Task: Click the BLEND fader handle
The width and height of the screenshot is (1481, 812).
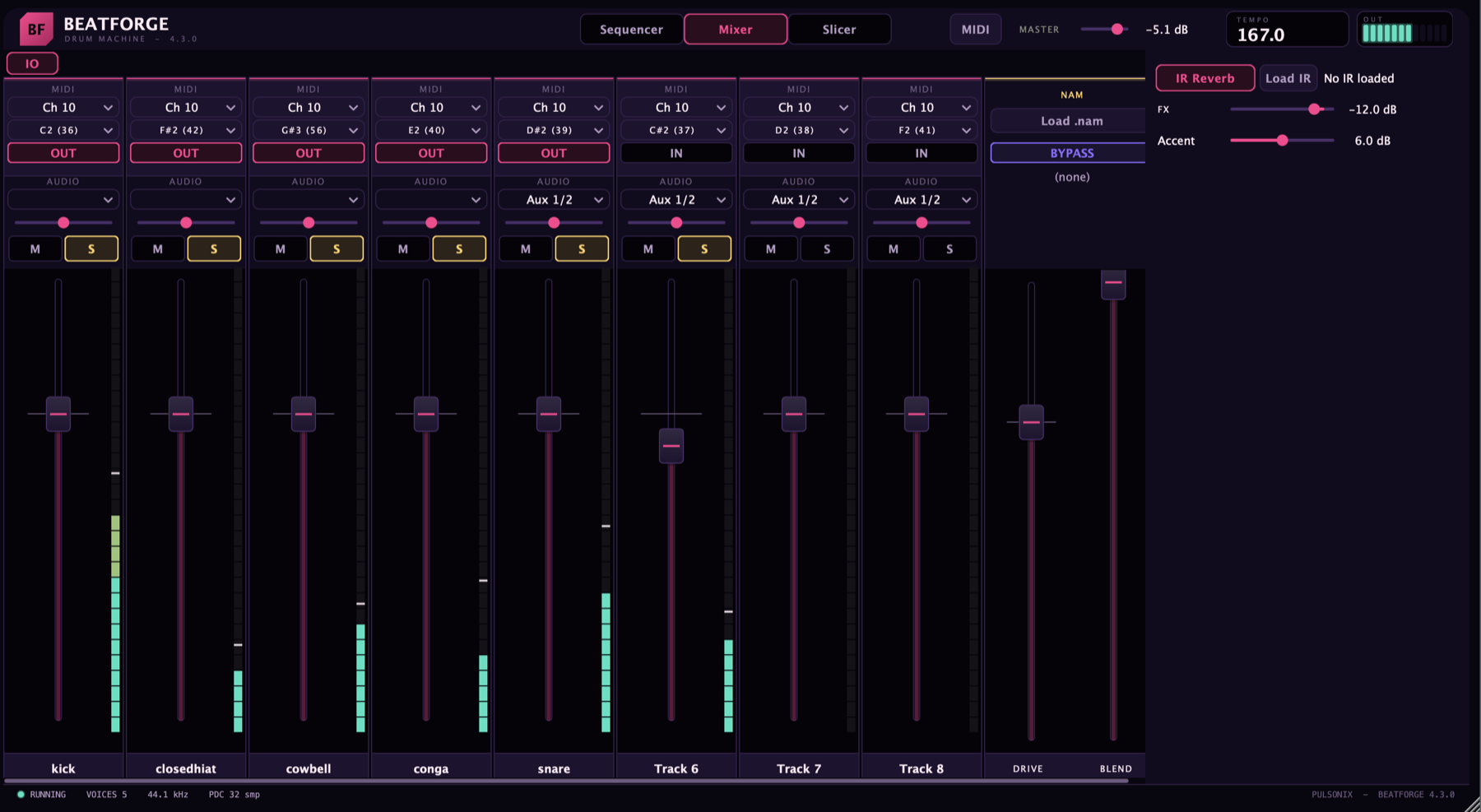Action: point(1113,283)
